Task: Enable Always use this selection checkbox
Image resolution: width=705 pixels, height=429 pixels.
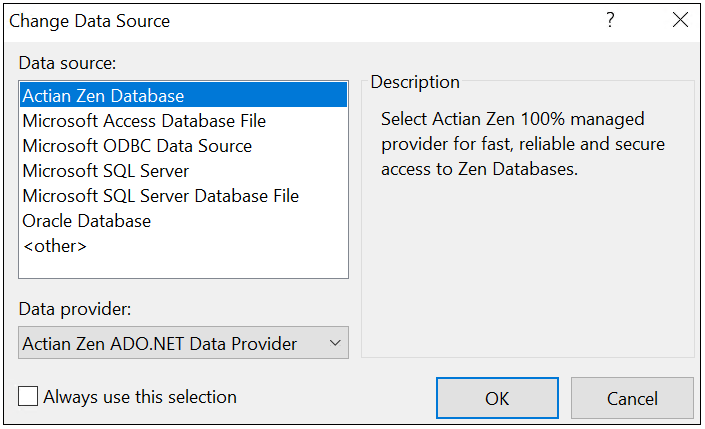Action: [28, 397]
